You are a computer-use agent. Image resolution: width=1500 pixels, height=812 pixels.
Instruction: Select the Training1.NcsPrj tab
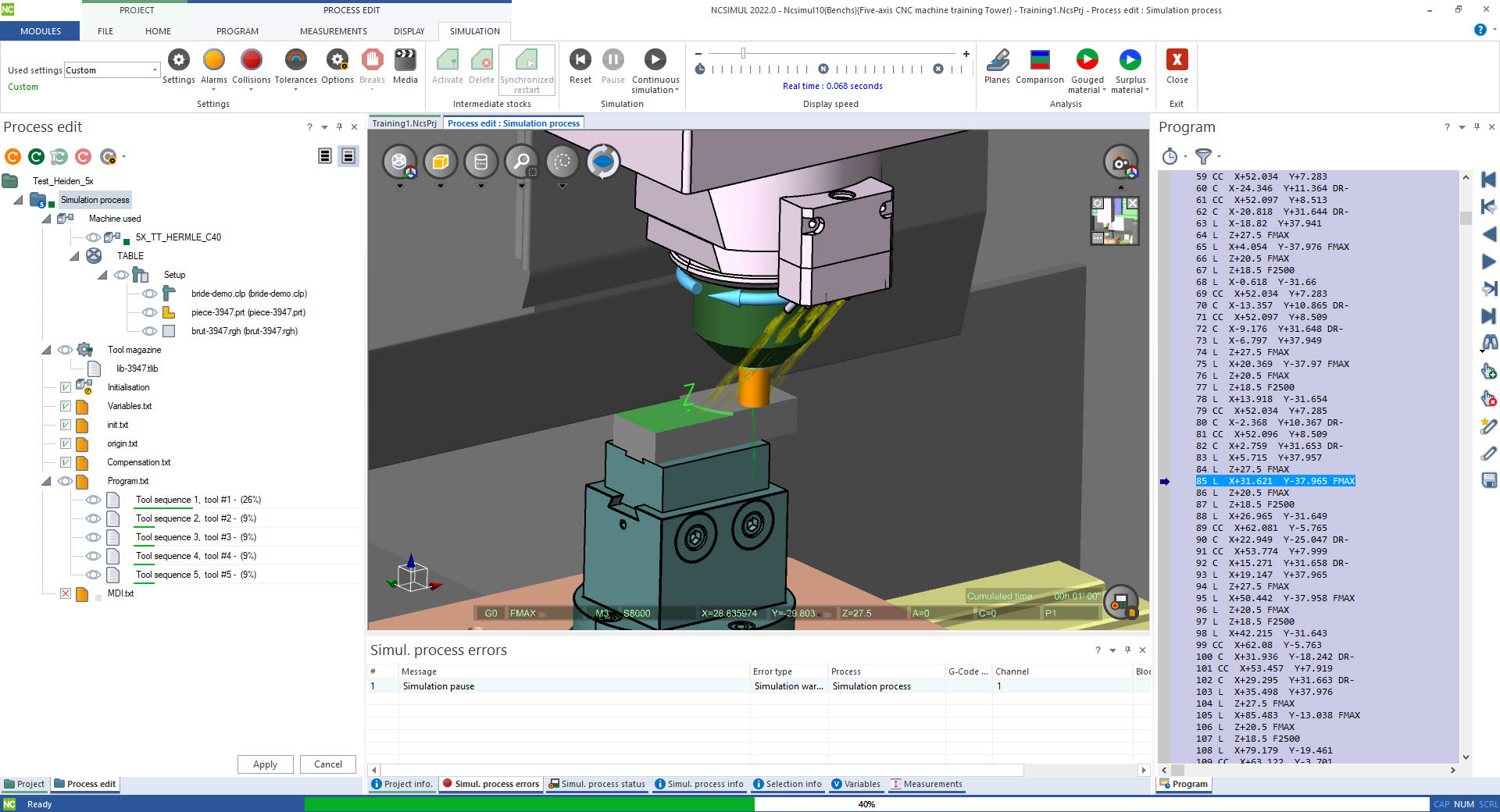(403, 123)
